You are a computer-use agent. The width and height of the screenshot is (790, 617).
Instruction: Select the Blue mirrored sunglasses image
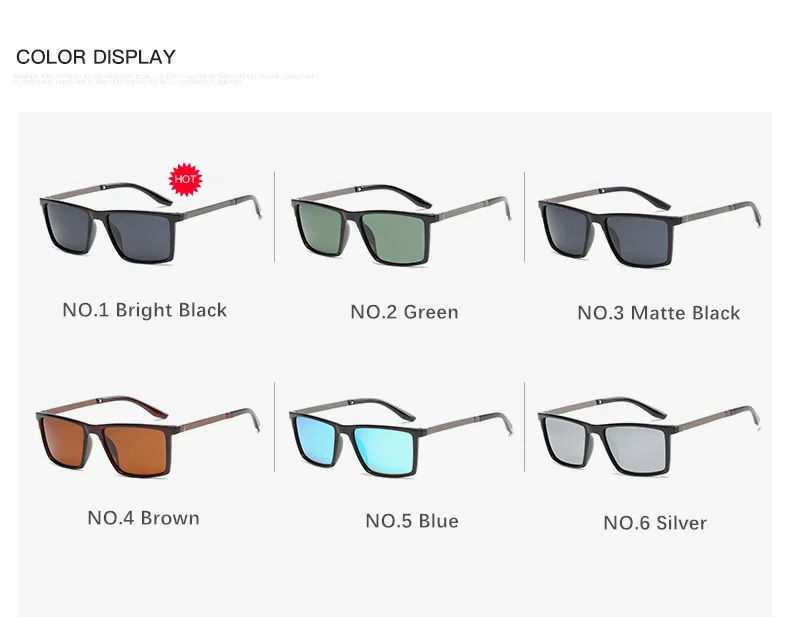click(401, 437)
